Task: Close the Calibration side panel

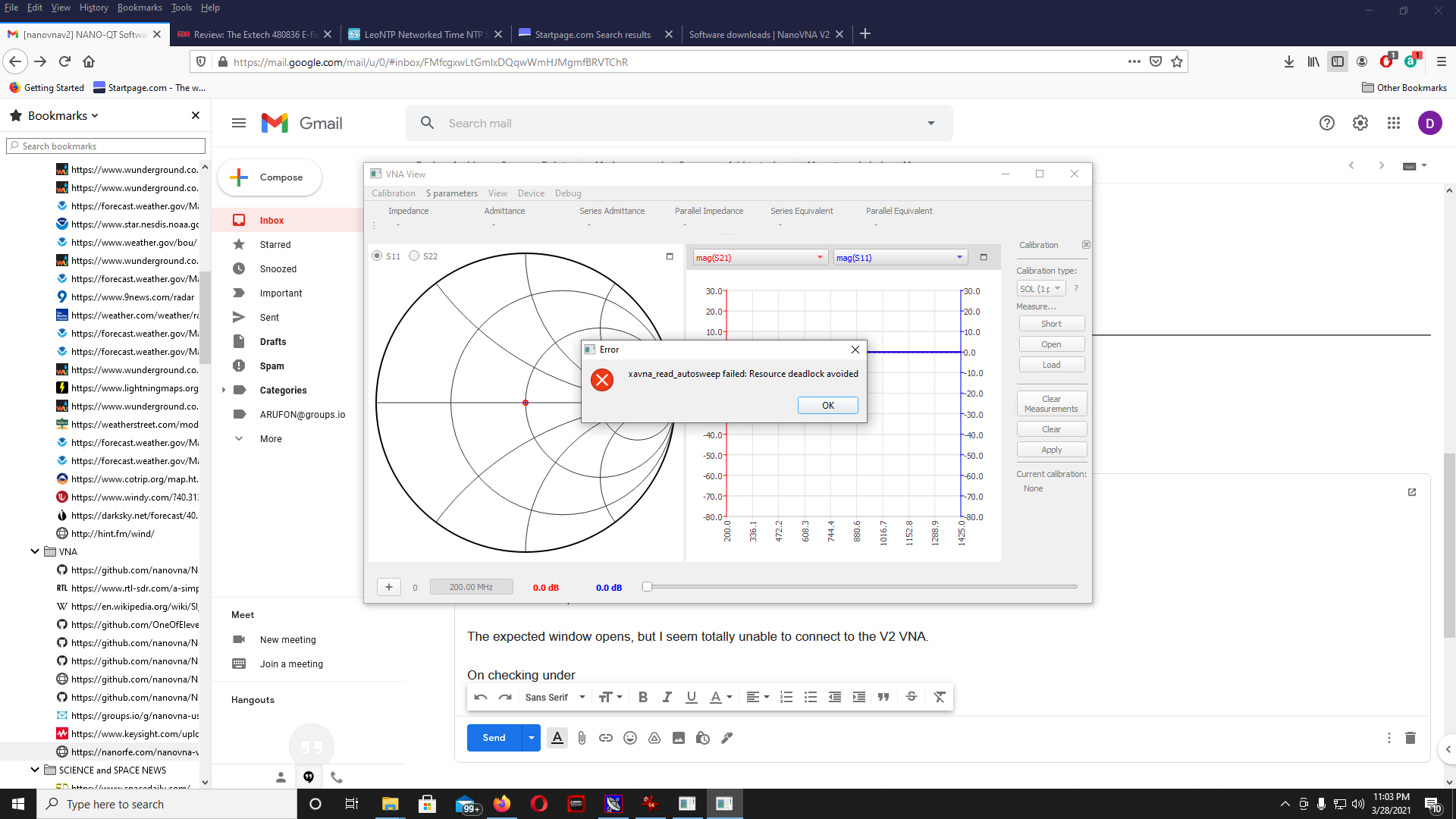Action: (1086, 245)
